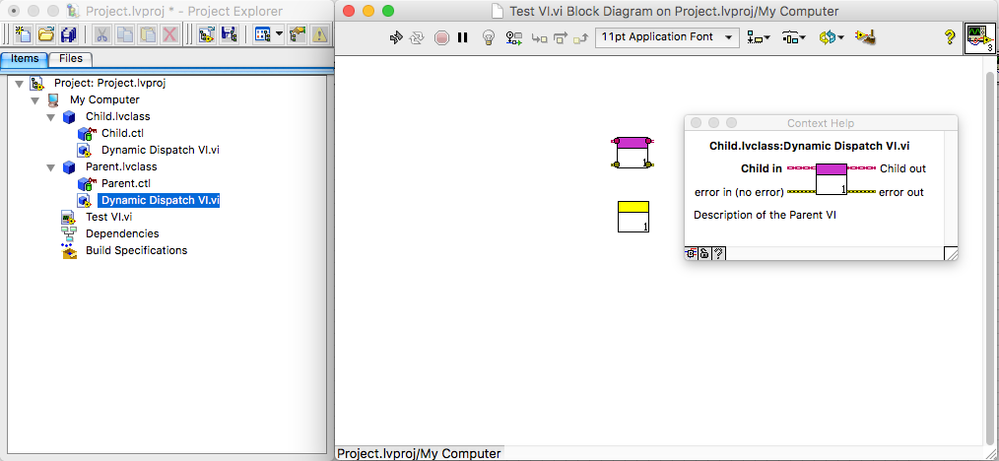Click New VI icon in Project Explorer toolbar
This screenshot has width=999, height=461.
coord(23,34)
